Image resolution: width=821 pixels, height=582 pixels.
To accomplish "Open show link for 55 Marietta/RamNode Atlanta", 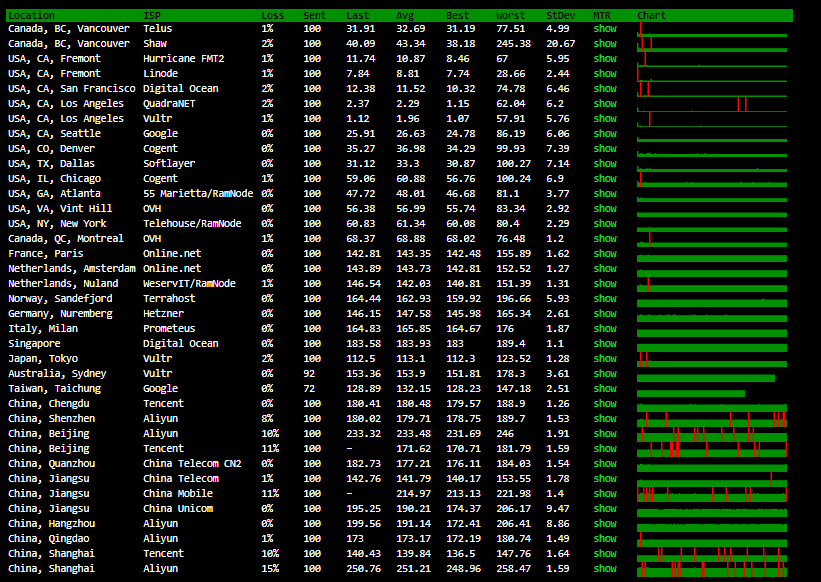I will (x=605, y=194).
